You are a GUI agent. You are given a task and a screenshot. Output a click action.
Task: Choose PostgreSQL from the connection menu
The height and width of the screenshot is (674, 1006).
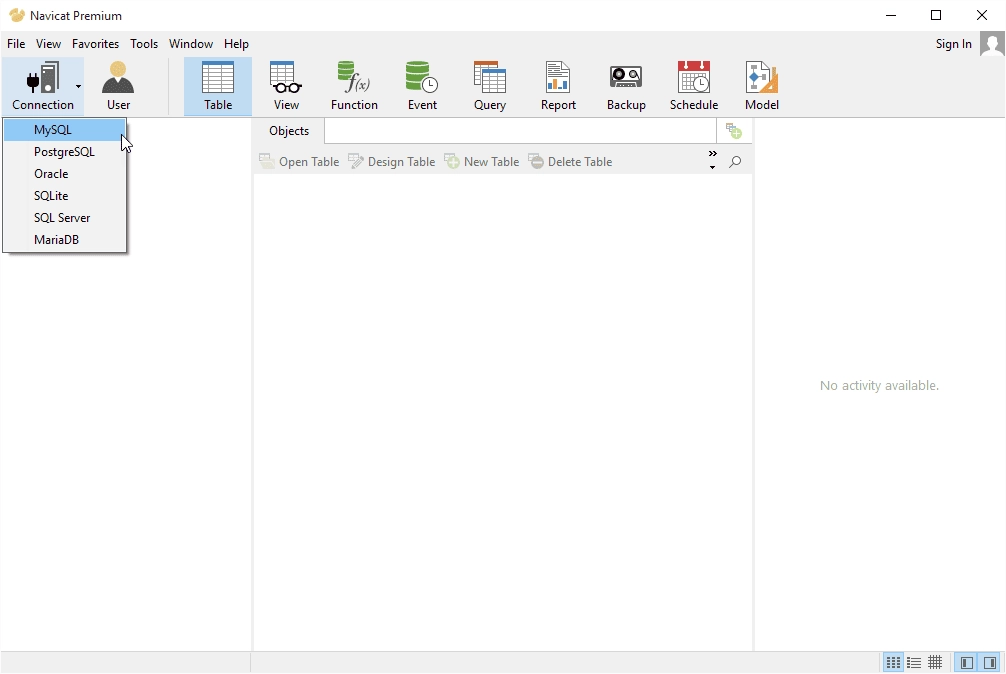tap(64, 152)
